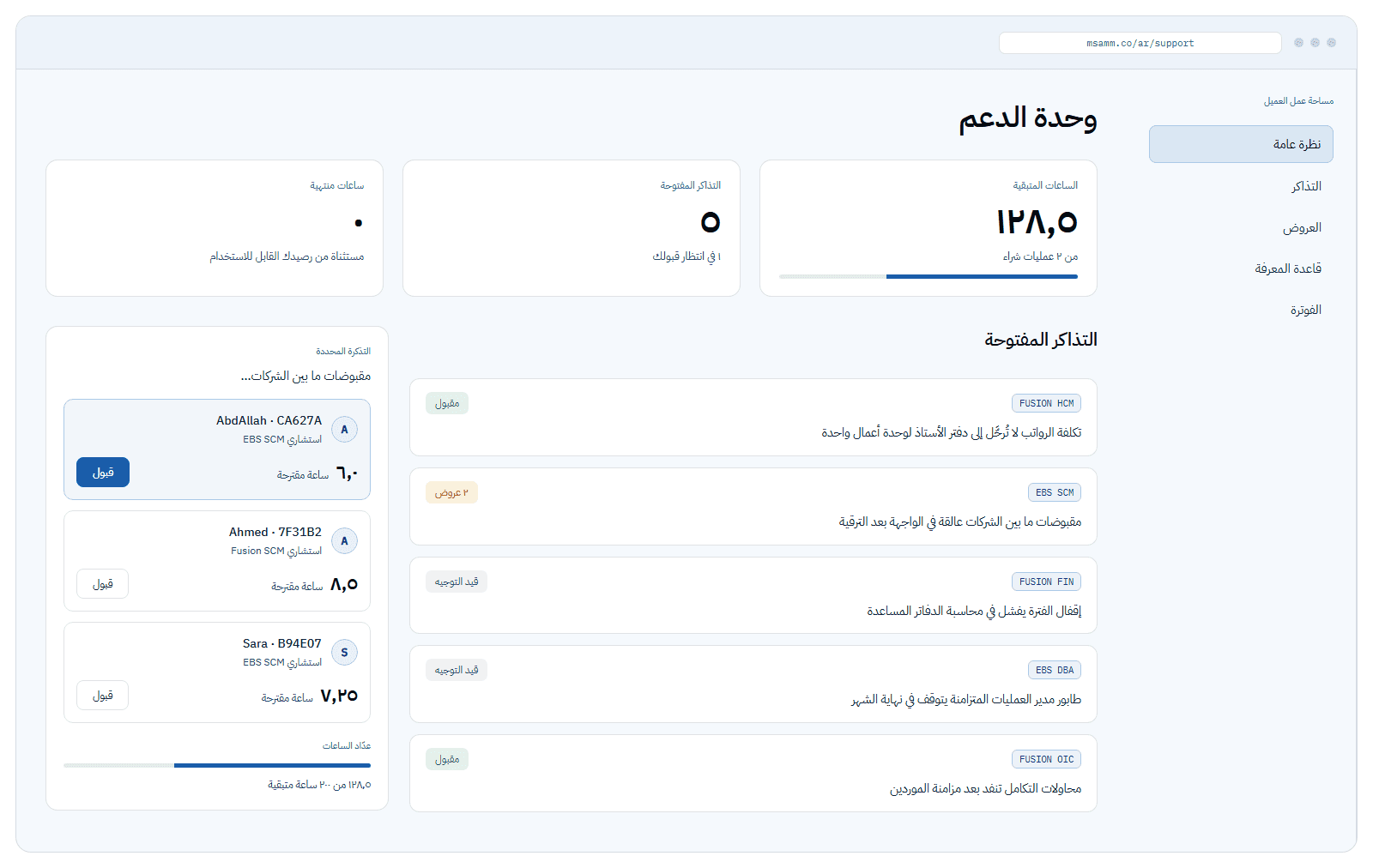Click Sara's avatar icon

point(344,653)
